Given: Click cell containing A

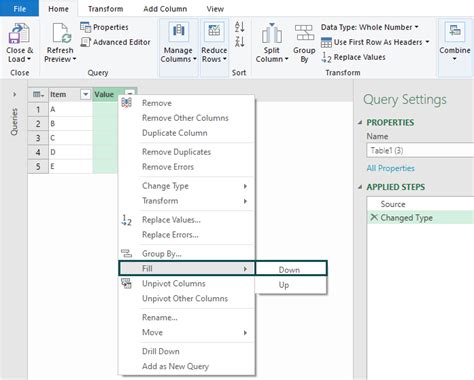Looking at the screenshot, I should [x=70, y=109].
